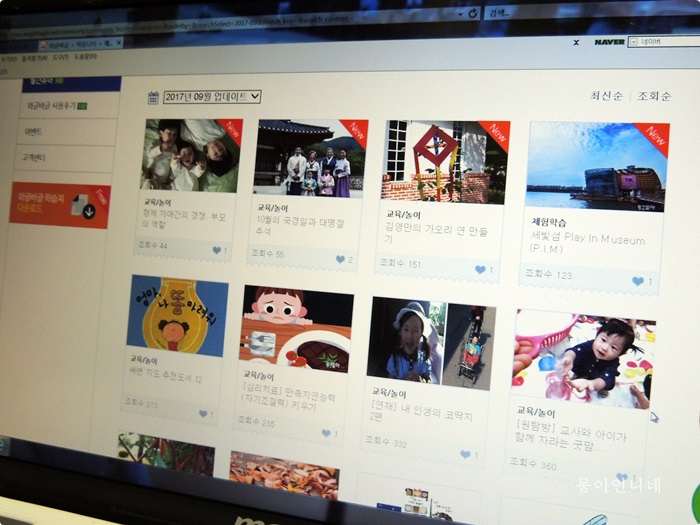Open the toddler playing thumbnail

[583, 359]
